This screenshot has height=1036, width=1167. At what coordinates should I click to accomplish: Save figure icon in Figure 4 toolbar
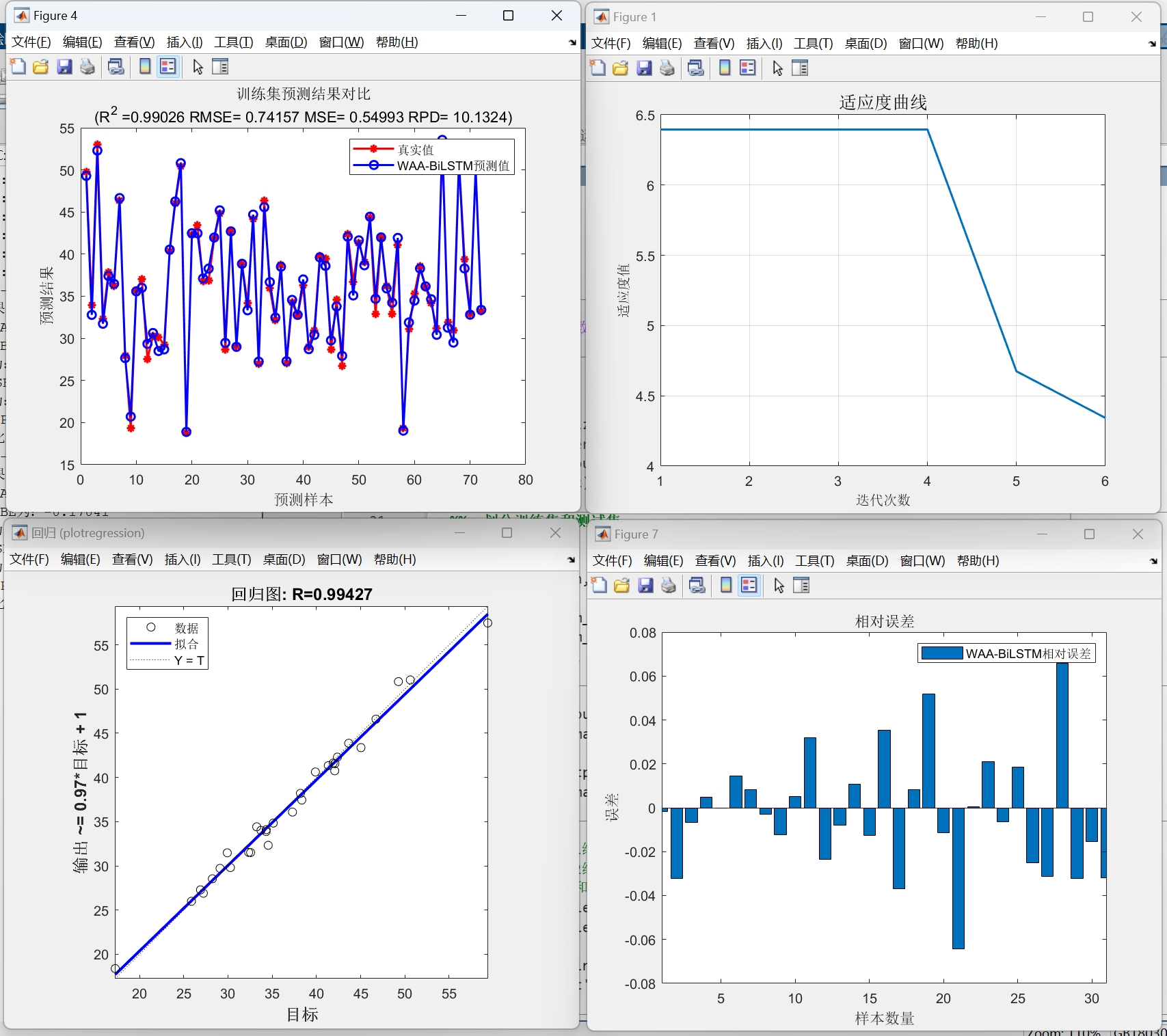pos(64,66)
